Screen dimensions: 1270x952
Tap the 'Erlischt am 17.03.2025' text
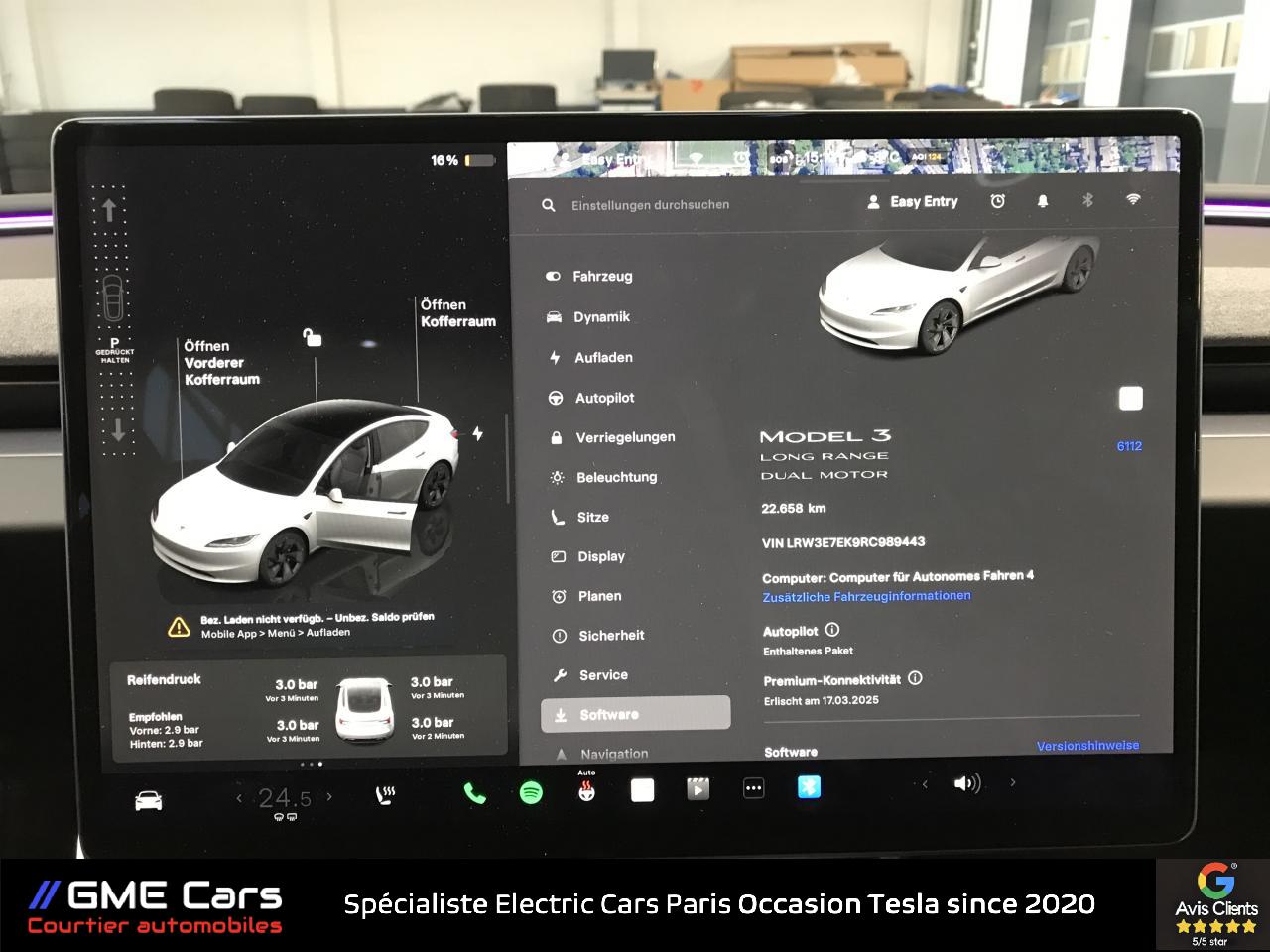point(822,700)
